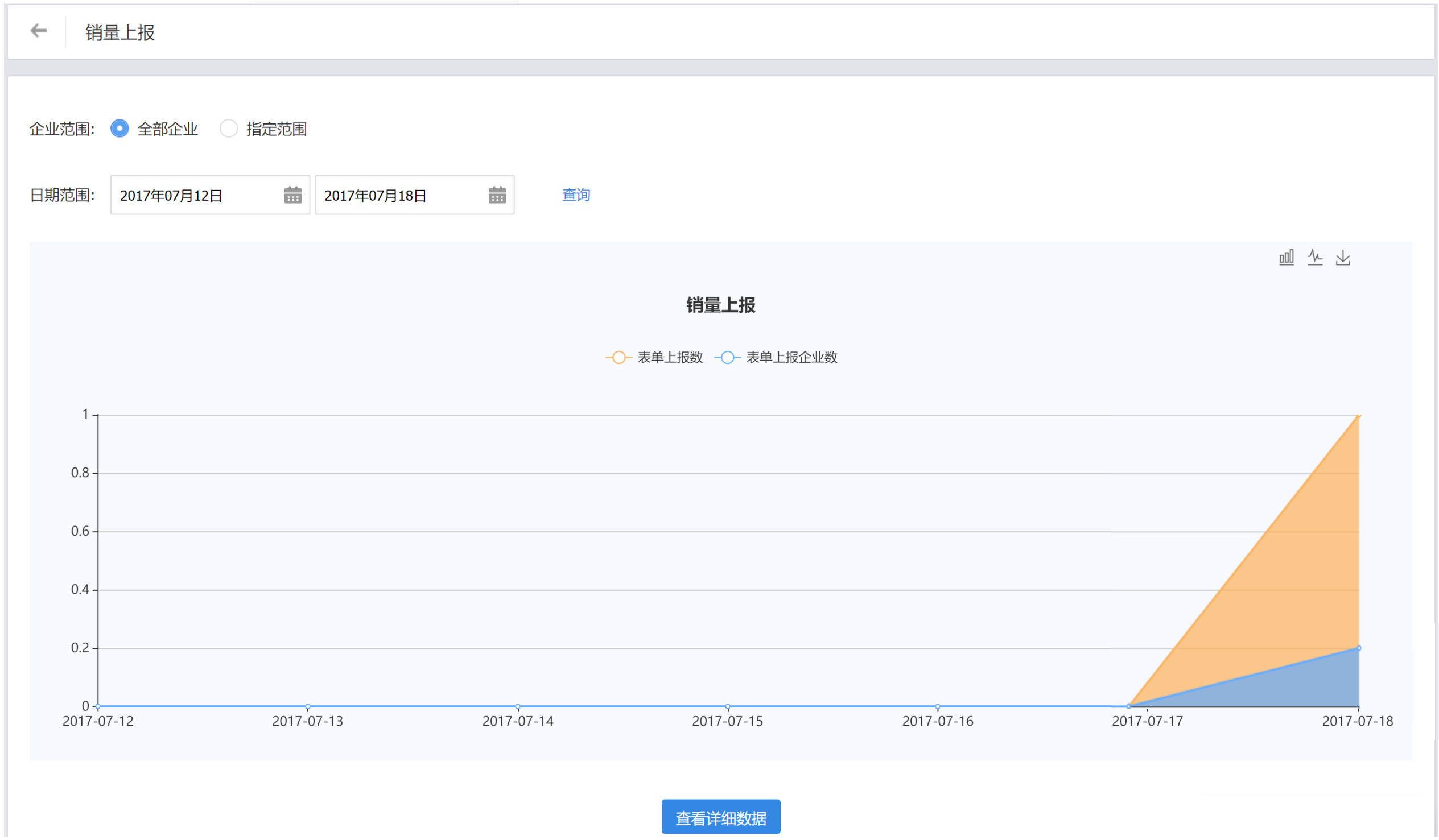Click the 企业范围 label
Image resolution: width=1439 pixels, height=840 pixels.
click(61, 129)
